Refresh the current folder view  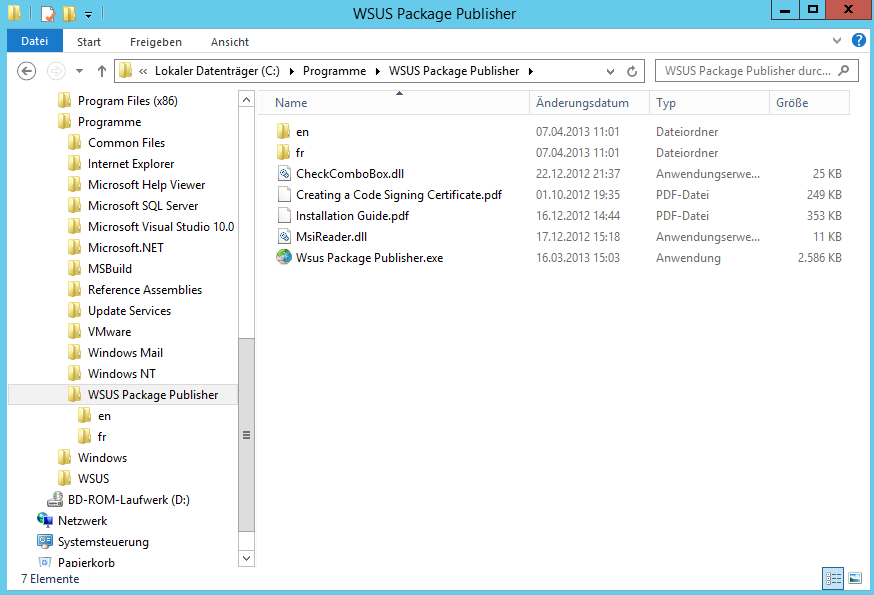[632, 71]
